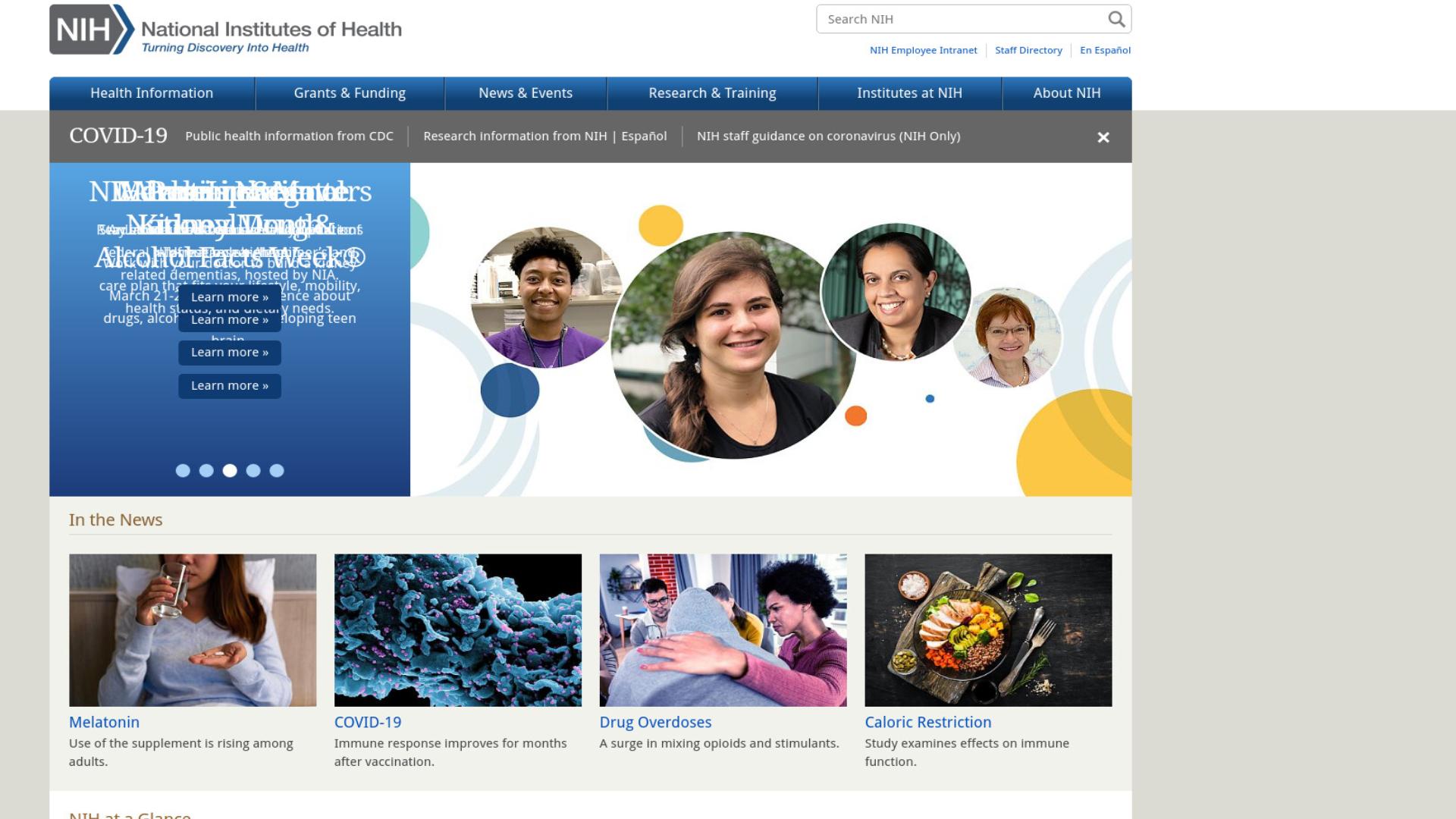Select the fifth carousel slide dot
1456x819 pixels.
(x=277, y=471)
